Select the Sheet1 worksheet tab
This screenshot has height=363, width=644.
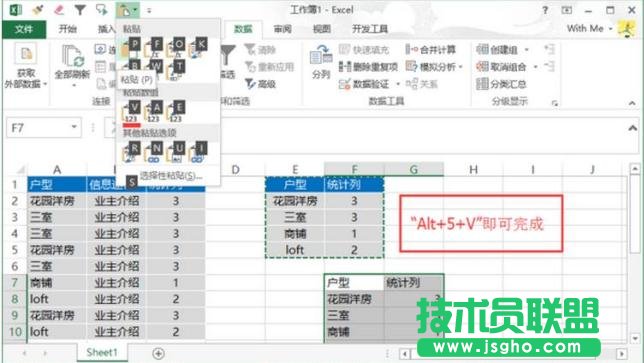coord(102,352)
